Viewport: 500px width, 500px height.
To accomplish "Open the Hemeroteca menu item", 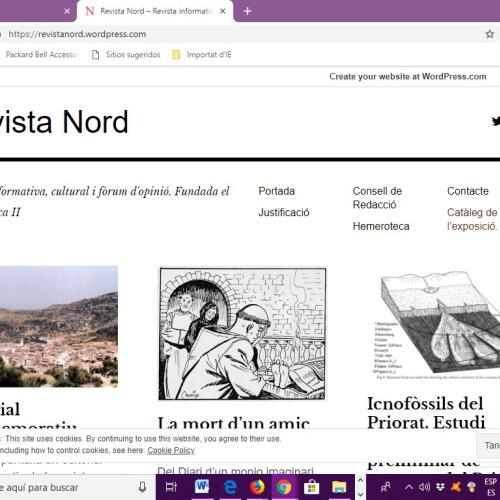I will tap(381, 226).
